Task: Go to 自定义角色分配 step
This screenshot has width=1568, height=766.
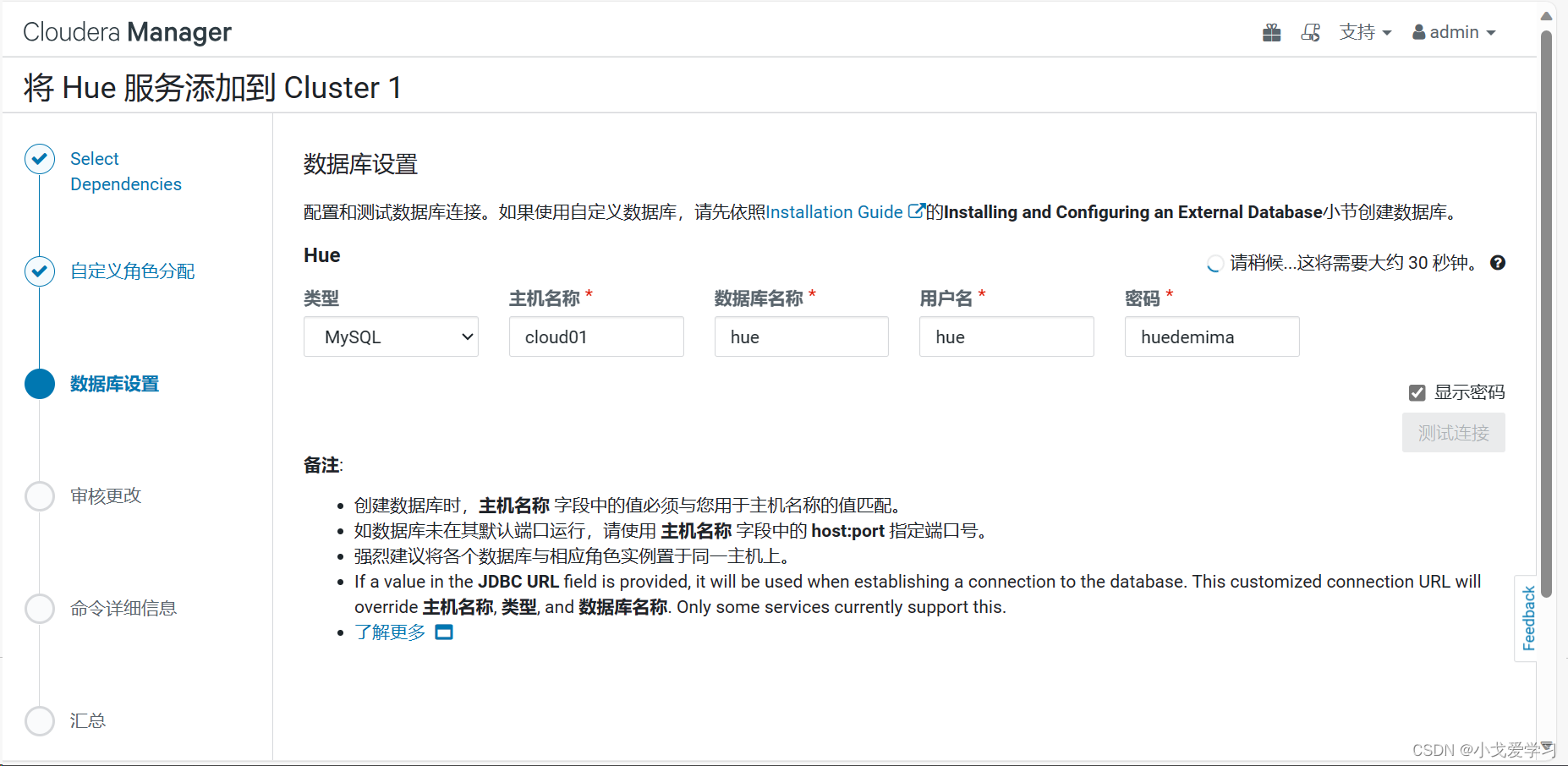Action: point(133,271)
